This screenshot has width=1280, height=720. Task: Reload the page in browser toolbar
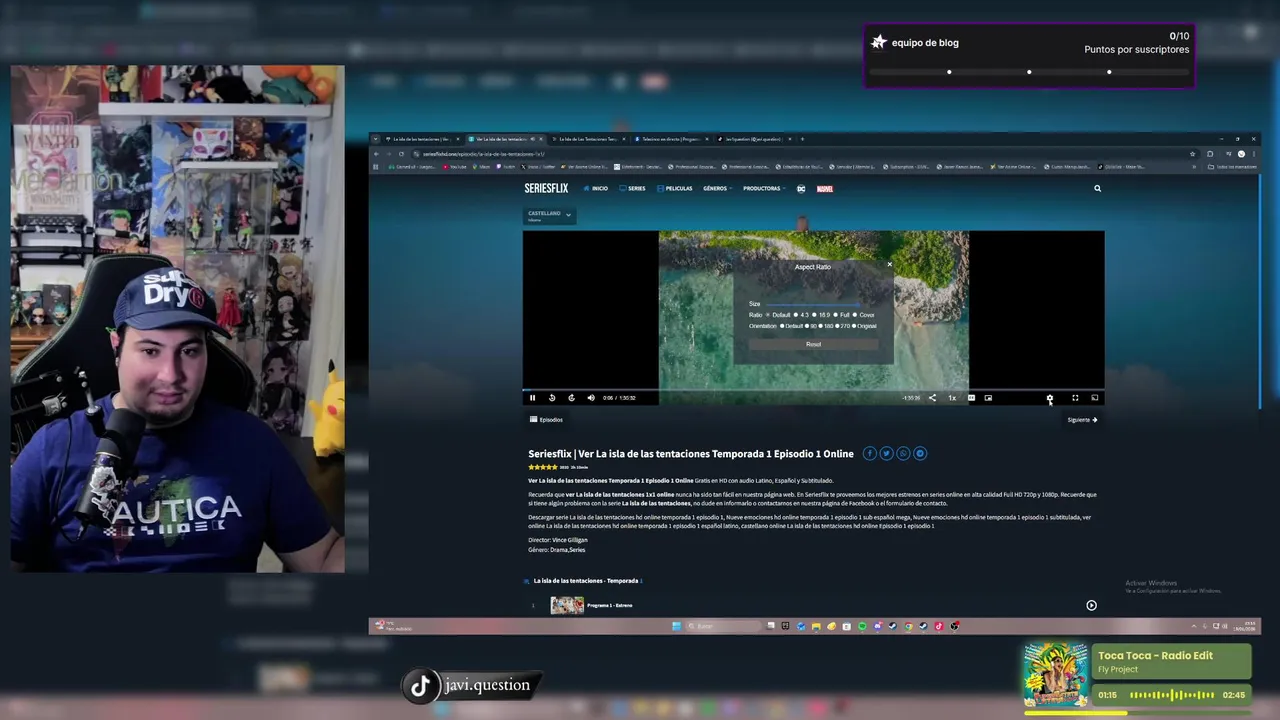401,154
